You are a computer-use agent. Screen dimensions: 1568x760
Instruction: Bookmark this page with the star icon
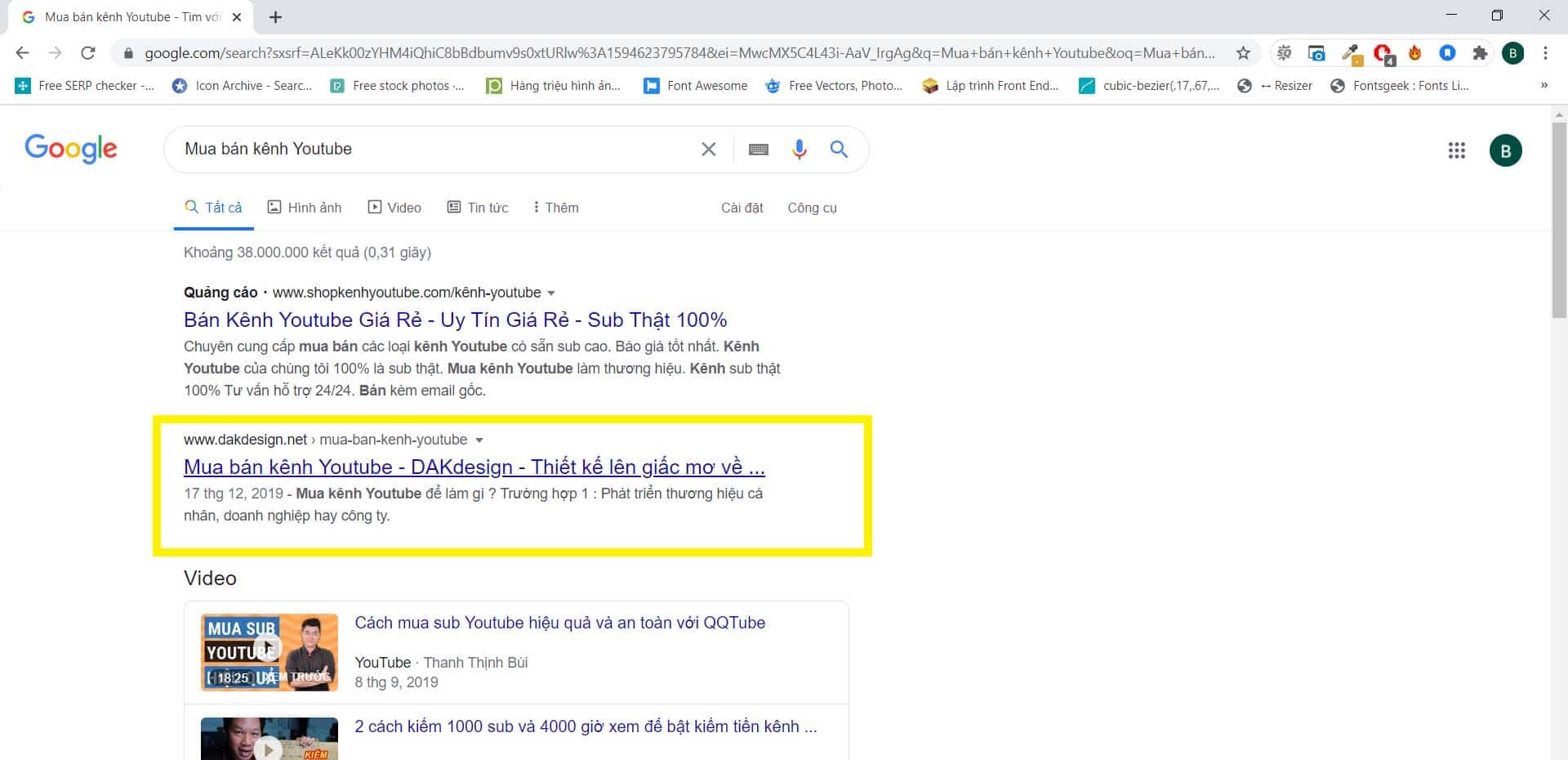(1243, 53)
